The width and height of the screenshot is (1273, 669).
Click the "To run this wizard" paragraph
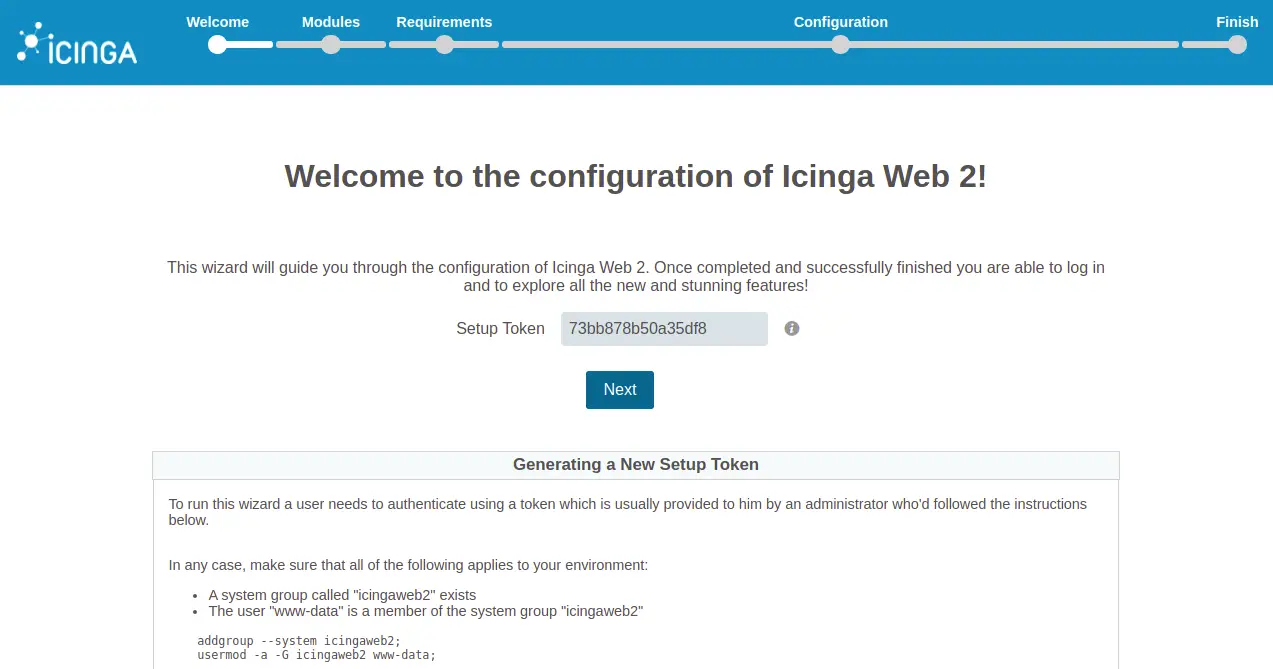628,512
